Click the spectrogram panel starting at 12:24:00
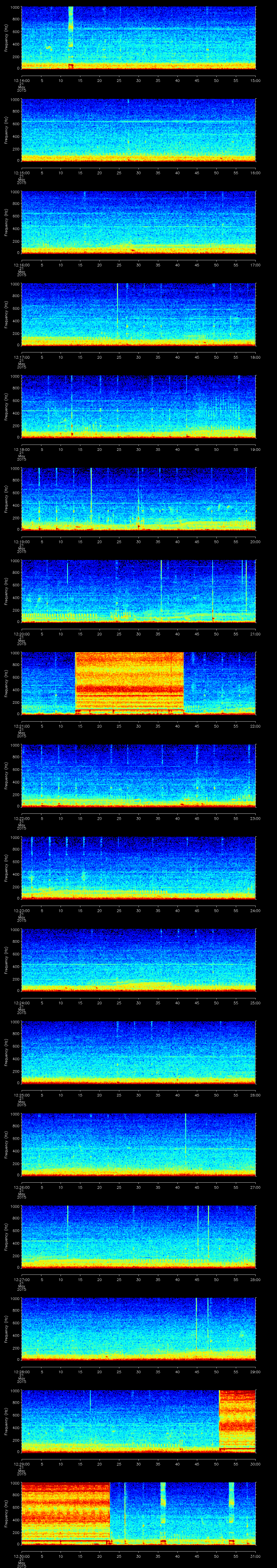 click(139, 960)
